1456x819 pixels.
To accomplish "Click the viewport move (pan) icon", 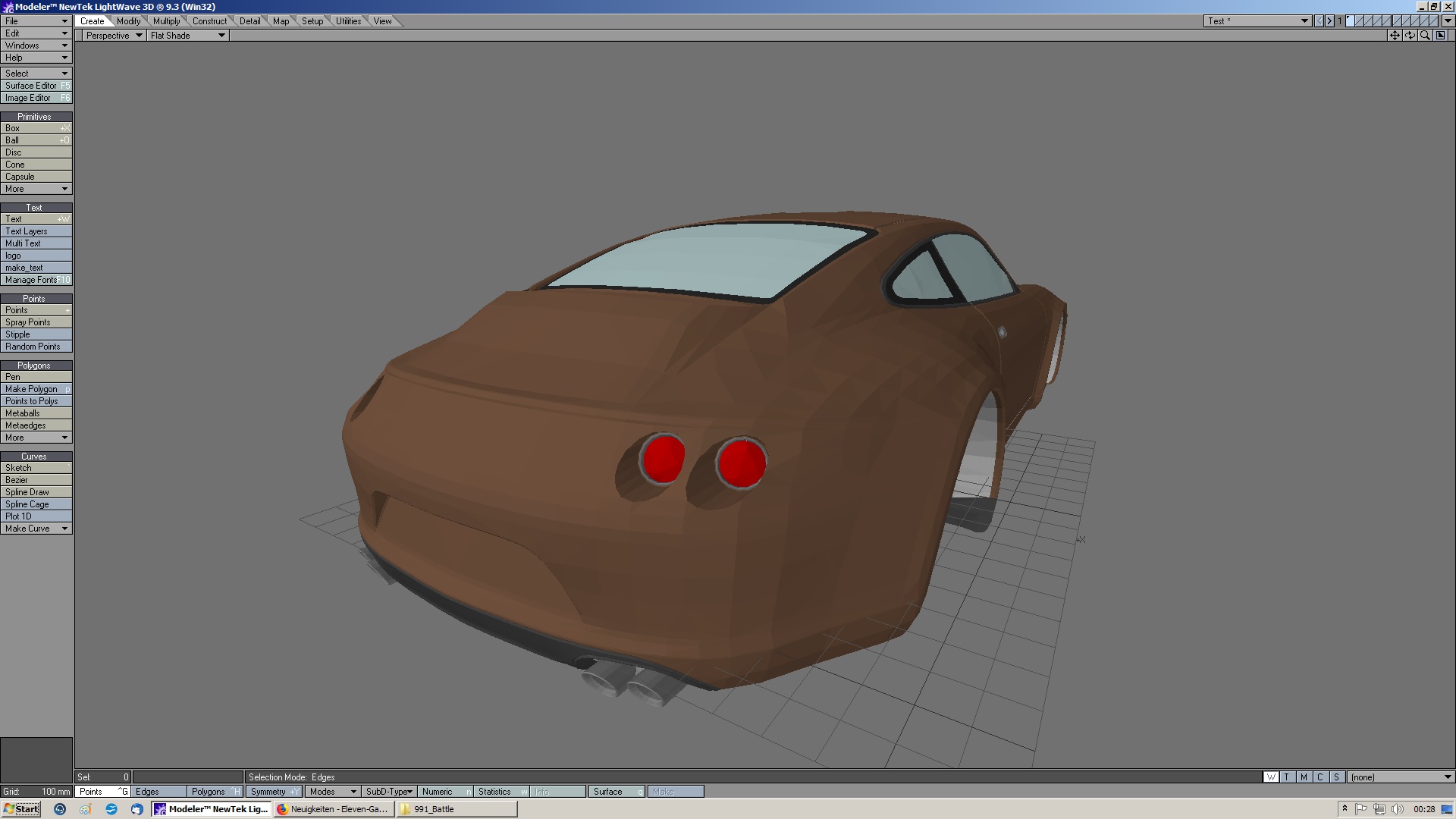I will click(1395, 36).
